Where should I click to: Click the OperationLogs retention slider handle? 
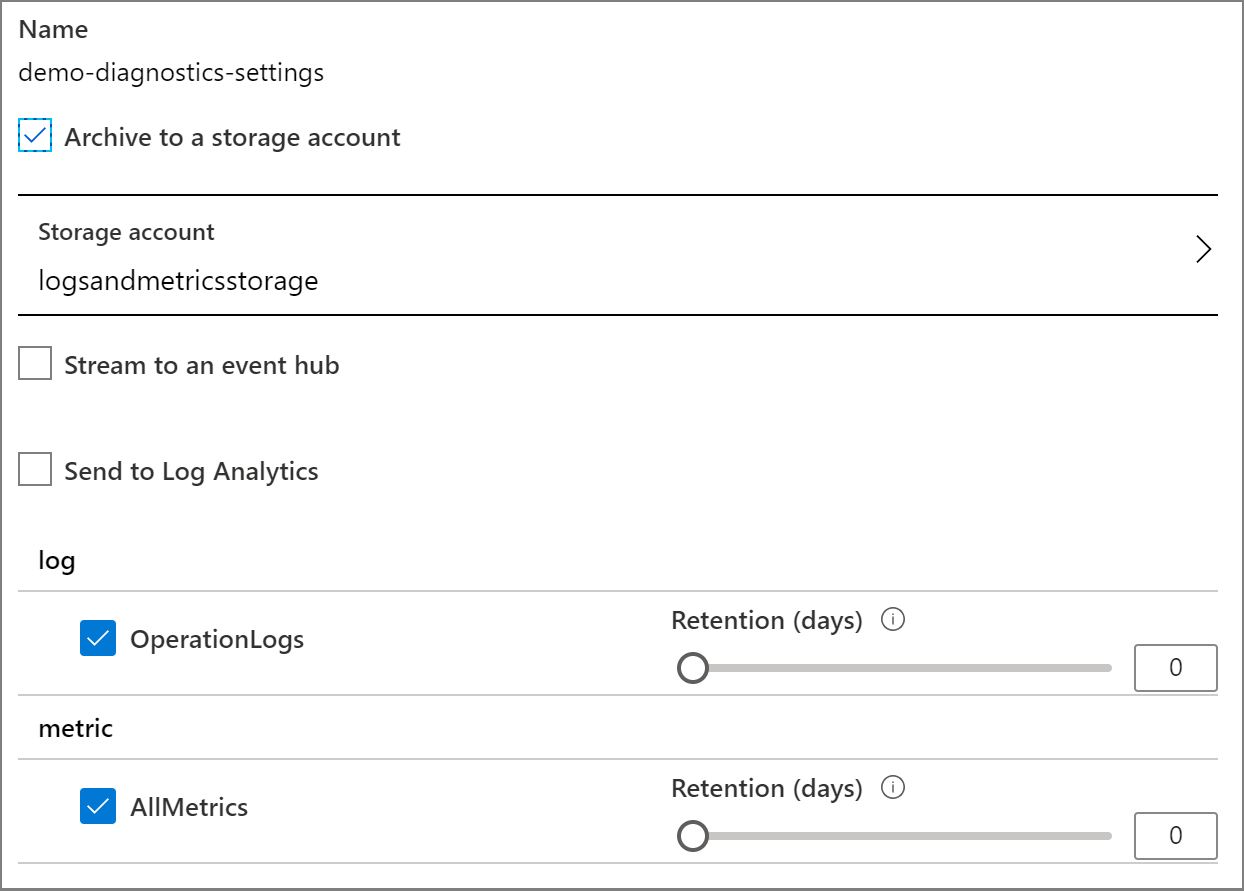click(692, 668)
